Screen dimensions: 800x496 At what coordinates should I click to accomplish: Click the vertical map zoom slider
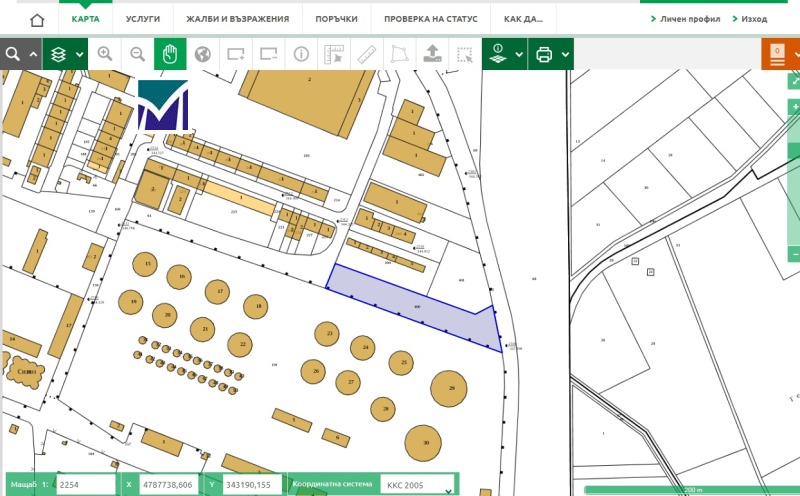[x=794, y=200]
